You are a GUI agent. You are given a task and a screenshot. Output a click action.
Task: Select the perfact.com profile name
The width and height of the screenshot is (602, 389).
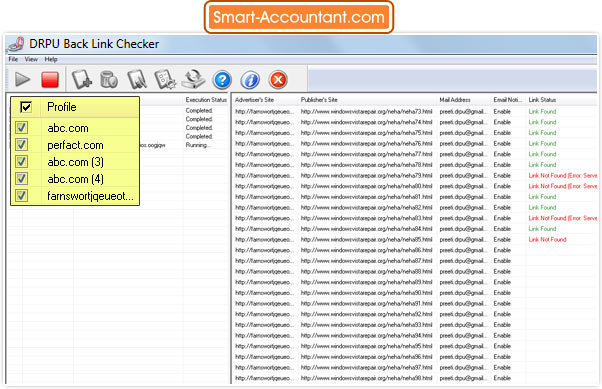click(x=75, y=145)
